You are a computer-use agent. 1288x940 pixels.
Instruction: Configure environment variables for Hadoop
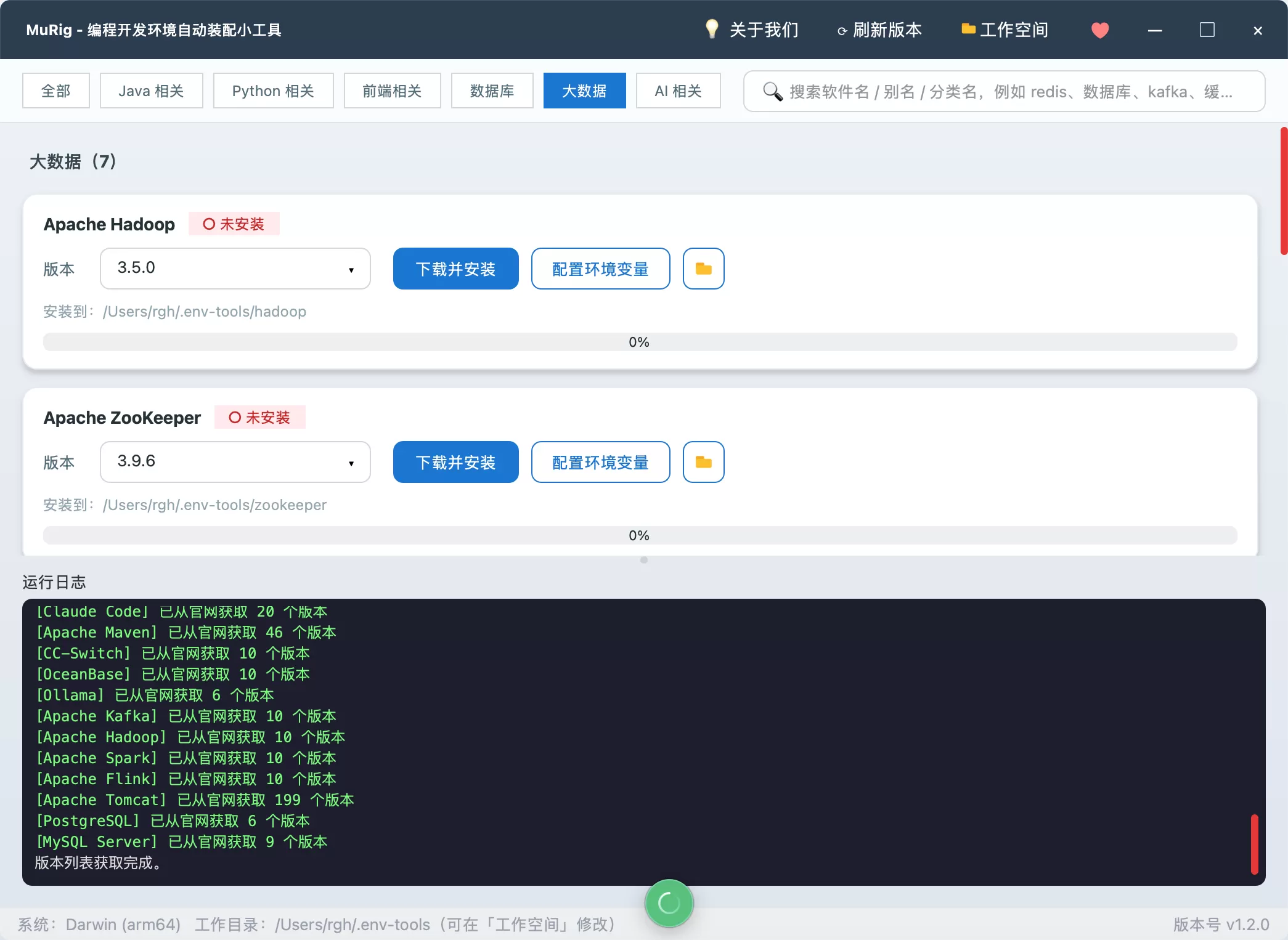(600, 269)
